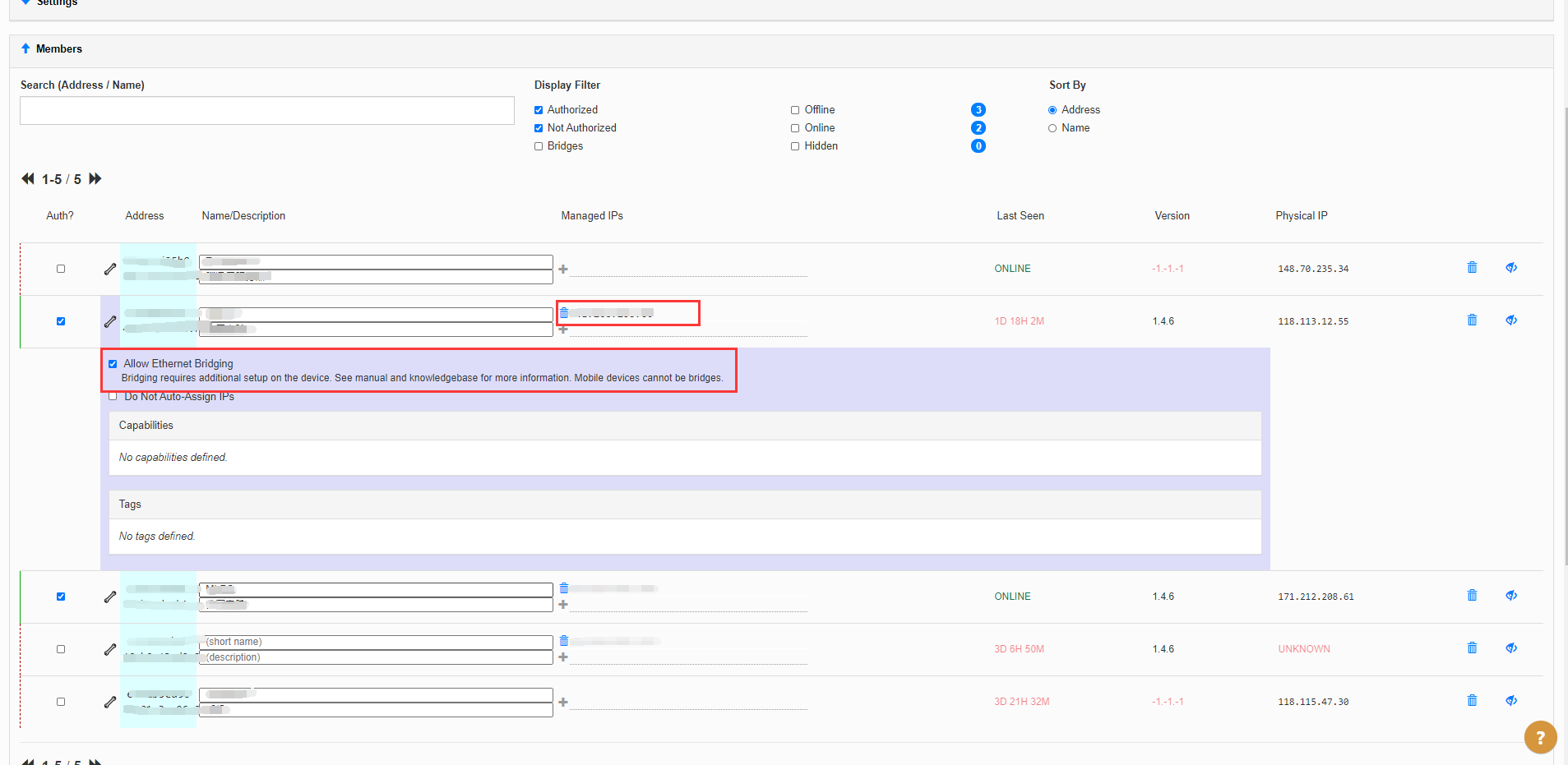The width and height of the screenshot is (1568, 765).
Task: Remove managed IP from 171.212.208.61 member
Action: (564, 588)
